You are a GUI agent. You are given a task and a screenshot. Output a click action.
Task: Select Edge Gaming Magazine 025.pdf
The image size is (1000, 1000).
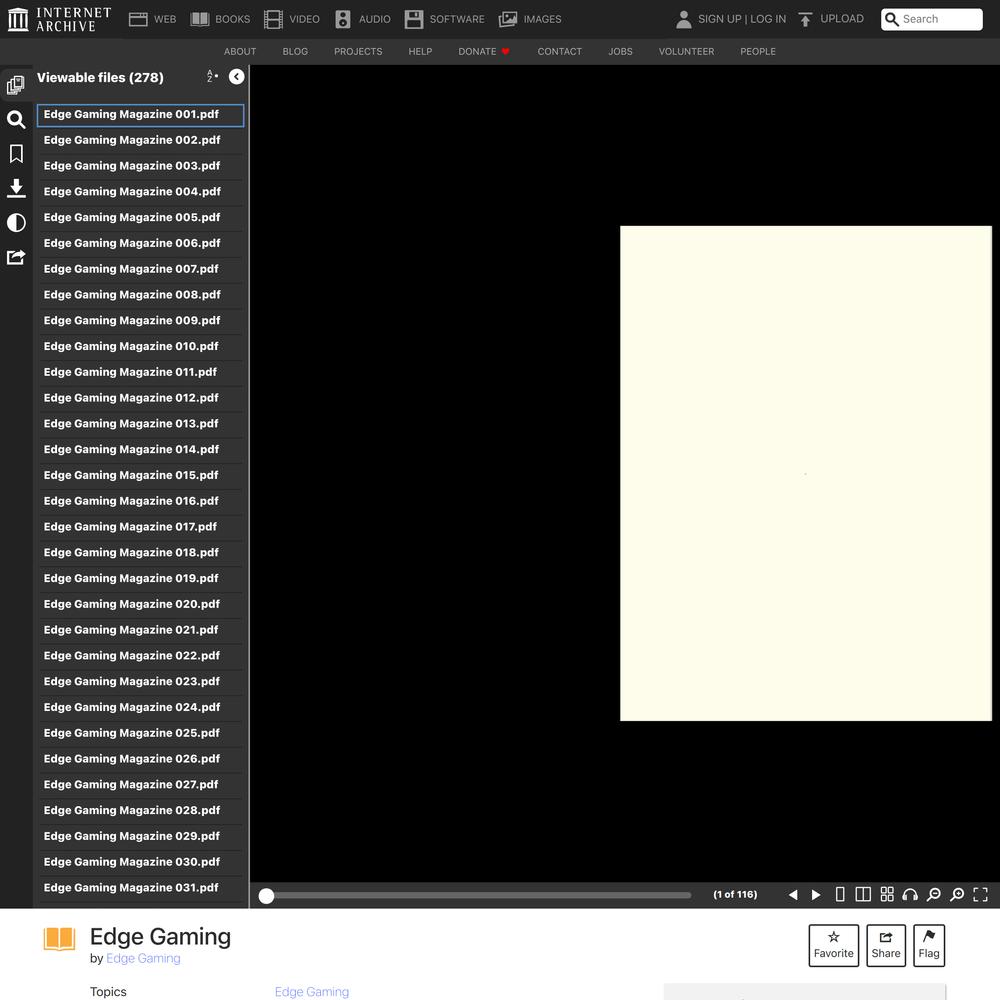pos(140,733)
